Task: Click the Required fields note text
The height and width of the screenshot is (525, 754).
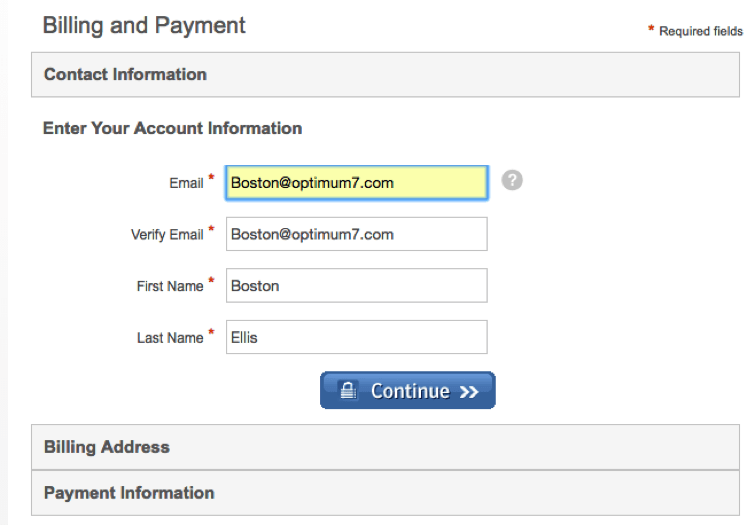Action: coord(701,31)
